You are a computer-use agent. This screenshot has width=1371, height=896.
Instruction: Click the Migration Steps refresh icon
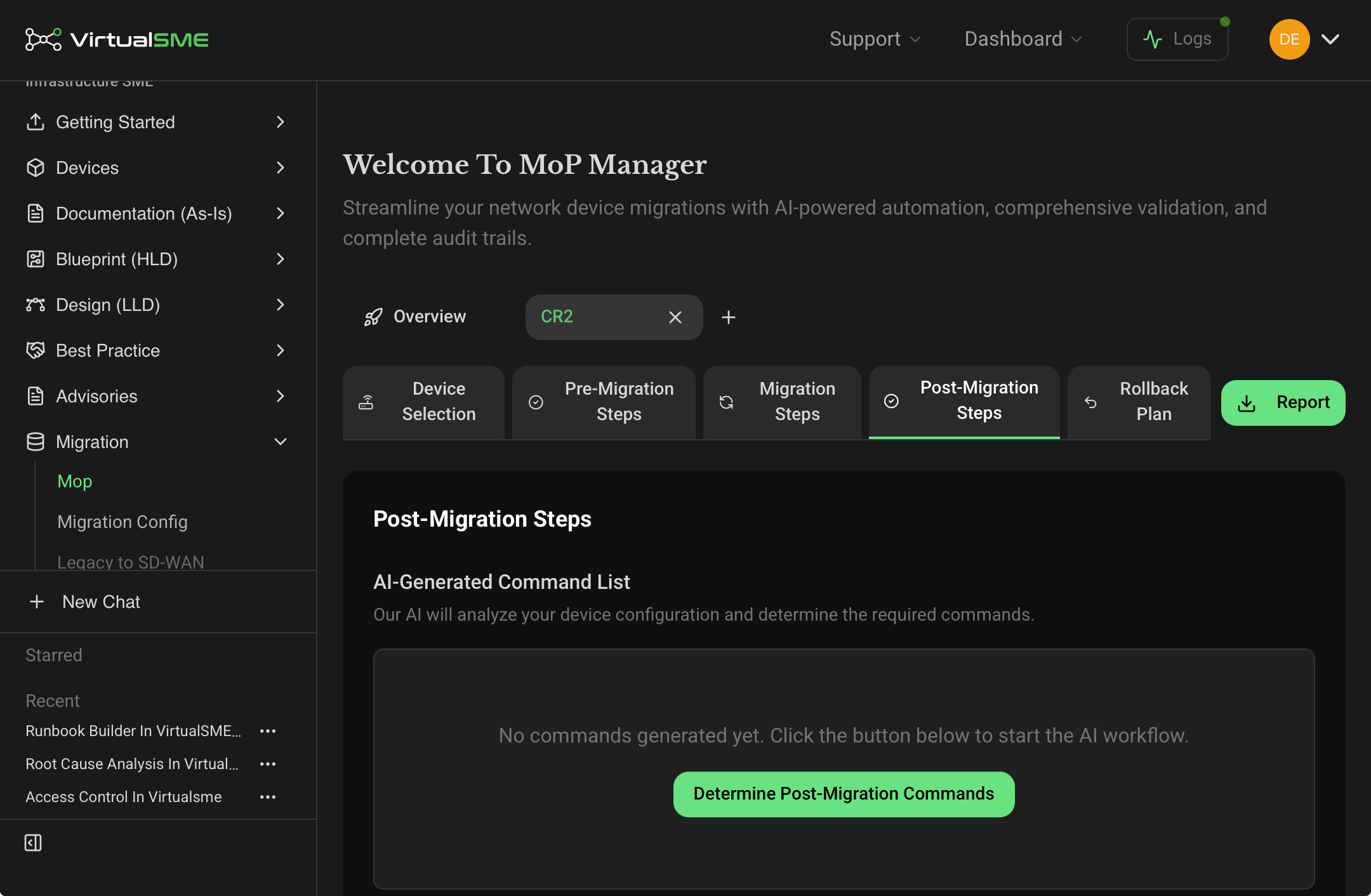(726, 402)
